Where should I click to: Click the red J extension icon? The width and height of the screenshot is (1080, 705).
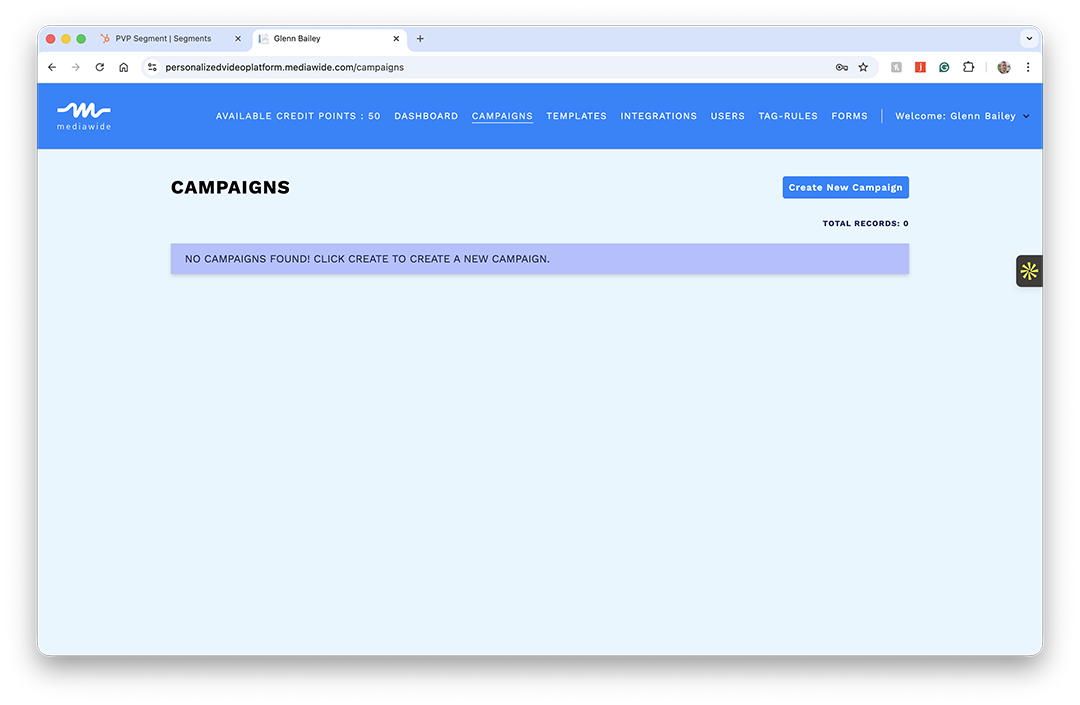[920, 67]
